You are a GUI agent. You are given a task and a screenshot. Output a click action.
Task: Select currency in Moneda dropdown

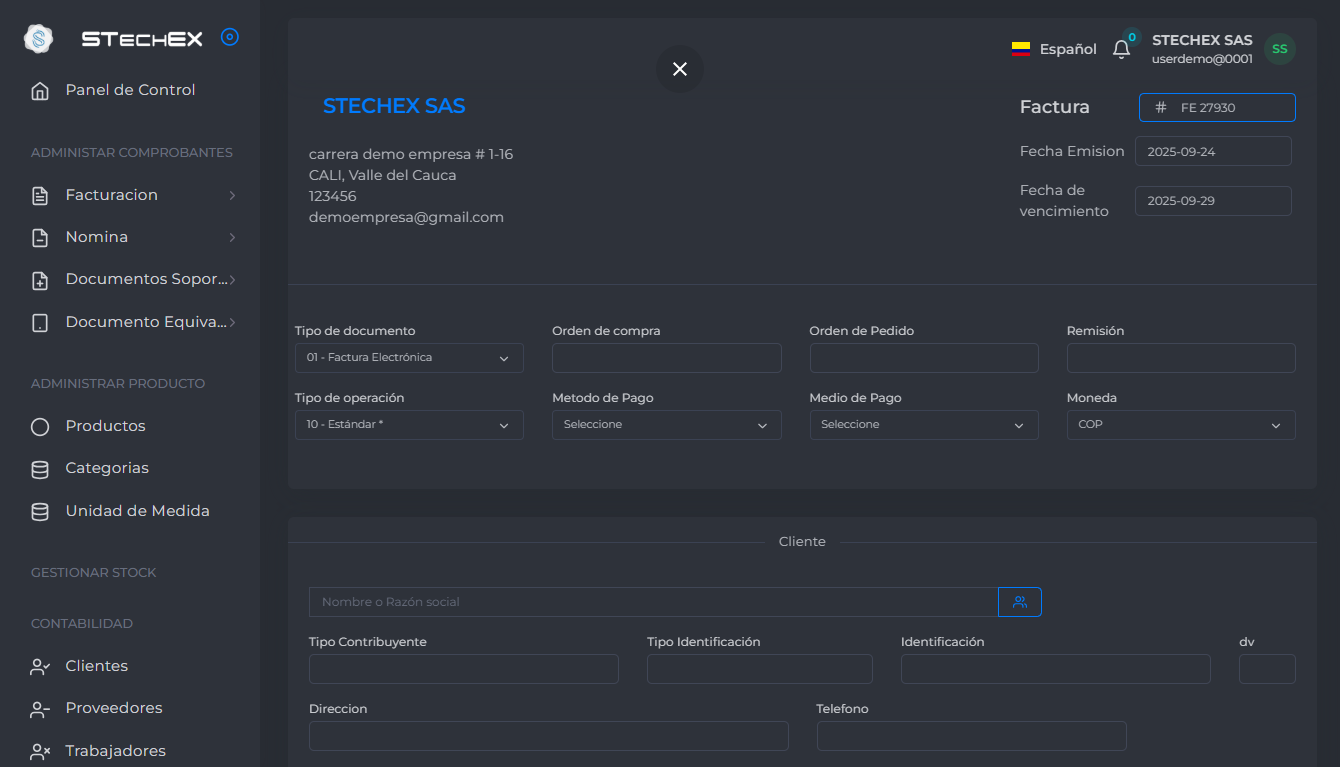click(x=1180, y=425)
